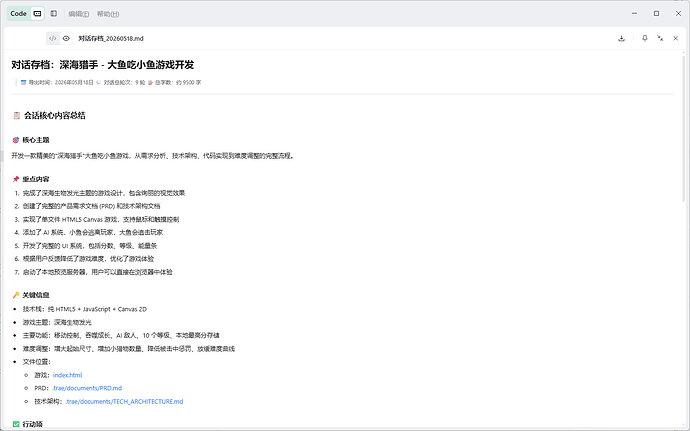Click the 会话核心内容总结 heading

pyautogui.click(x=55, y=115)
